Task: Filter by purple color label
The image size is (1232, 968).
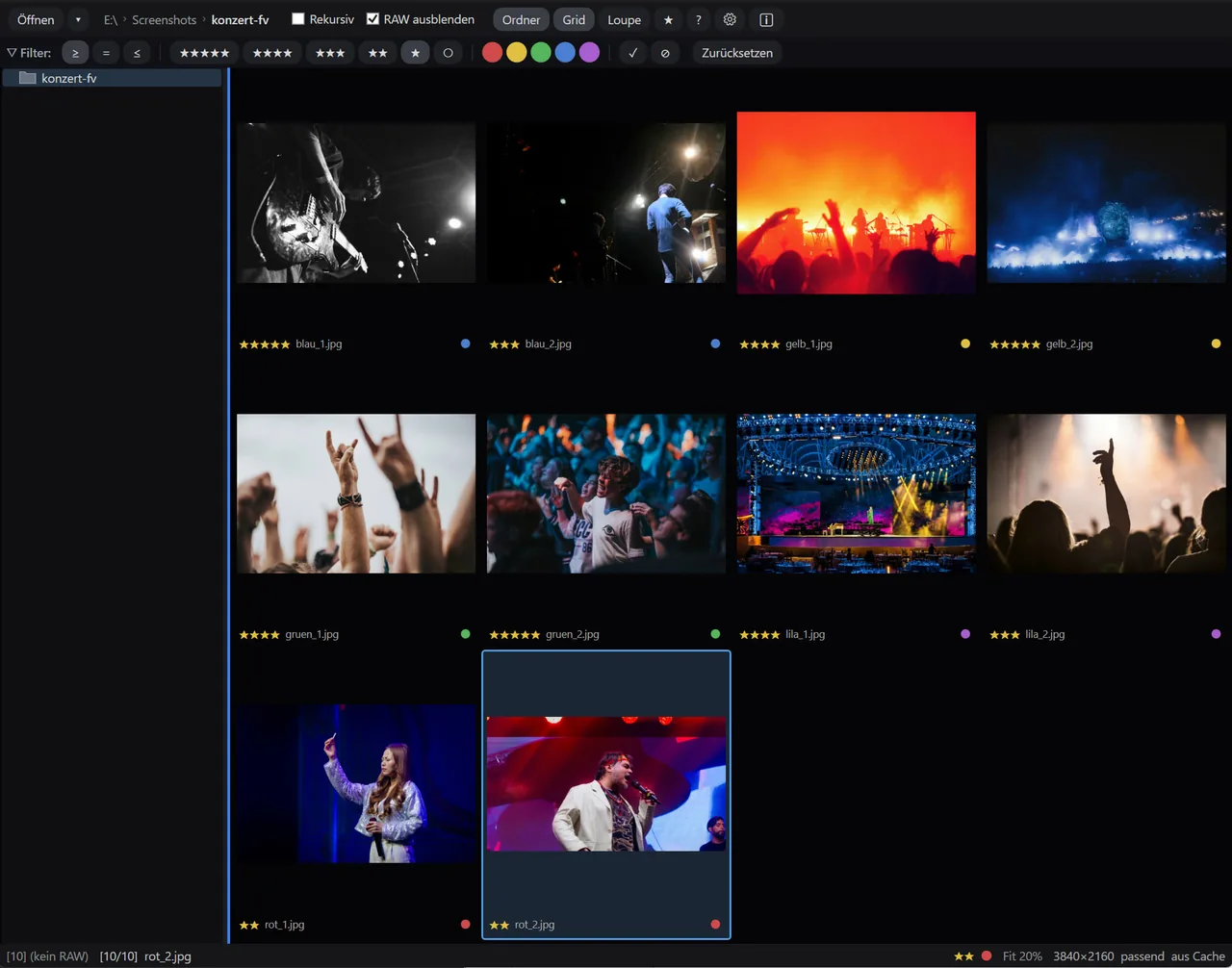Action: (589, 53)
